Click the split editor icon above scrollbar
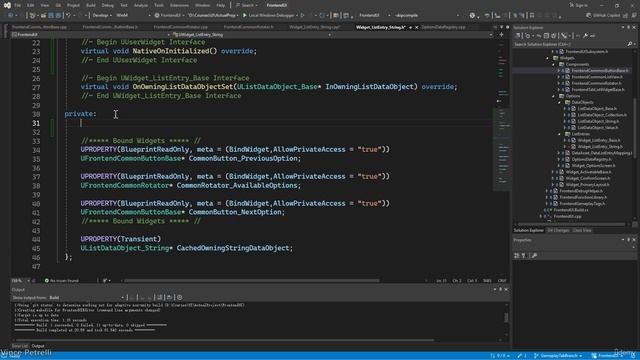Image resolution: width=640 pixels, height=360 pixels. coord(502,35)
